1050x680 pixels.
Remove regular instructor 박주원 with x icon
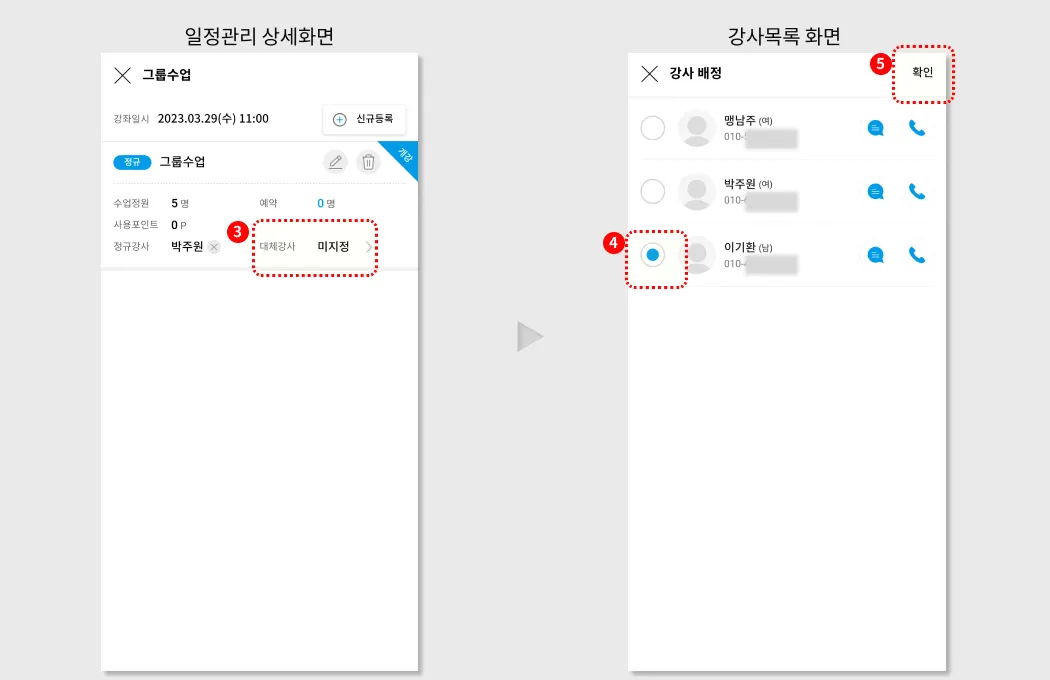pyautogui.click(x=214, y=247)
